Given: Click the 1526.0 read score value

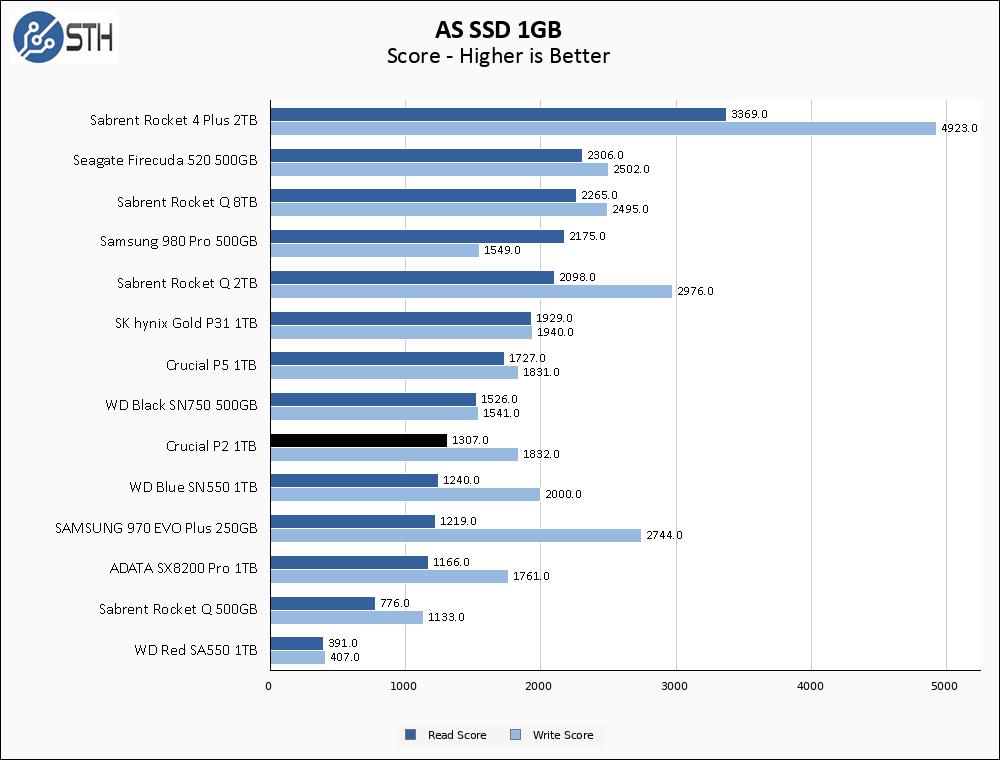Looking at the screenshot, I should [499, 398].
